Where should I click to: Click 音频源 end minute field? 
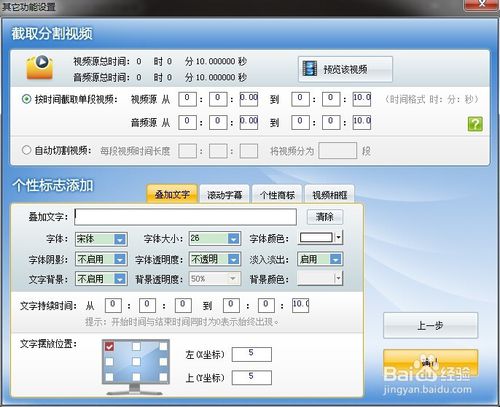point(331,122)
